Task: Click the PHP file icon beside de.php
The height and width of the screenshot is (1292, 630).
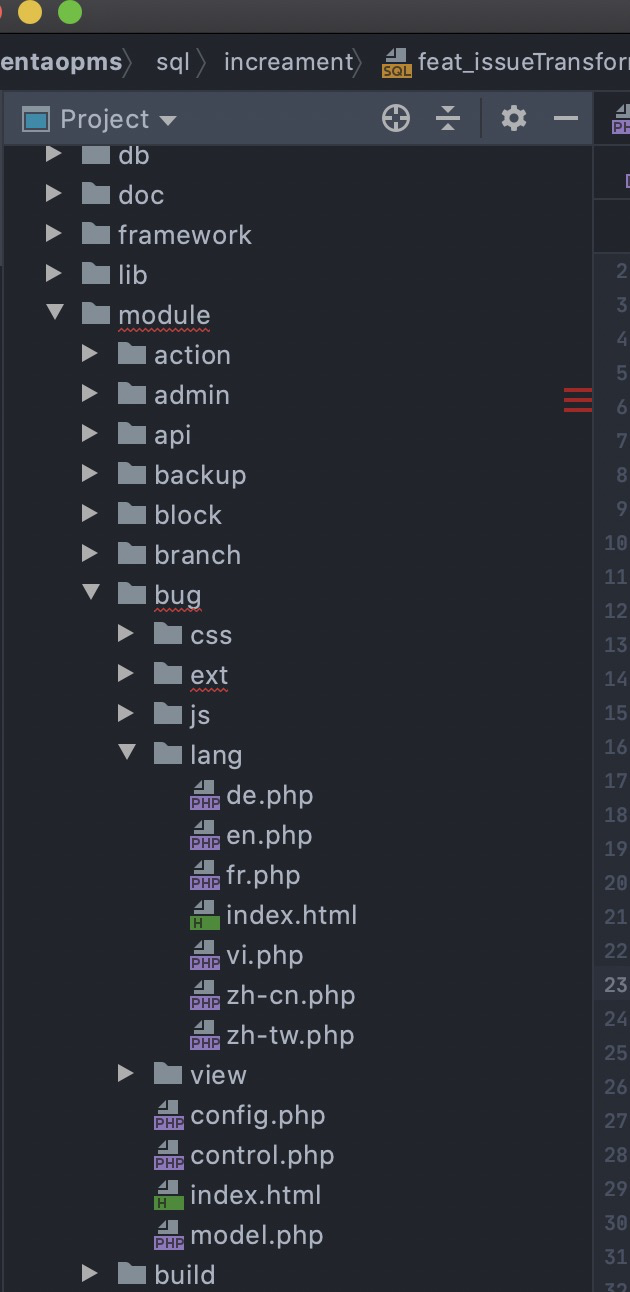Action: [205, 796]
